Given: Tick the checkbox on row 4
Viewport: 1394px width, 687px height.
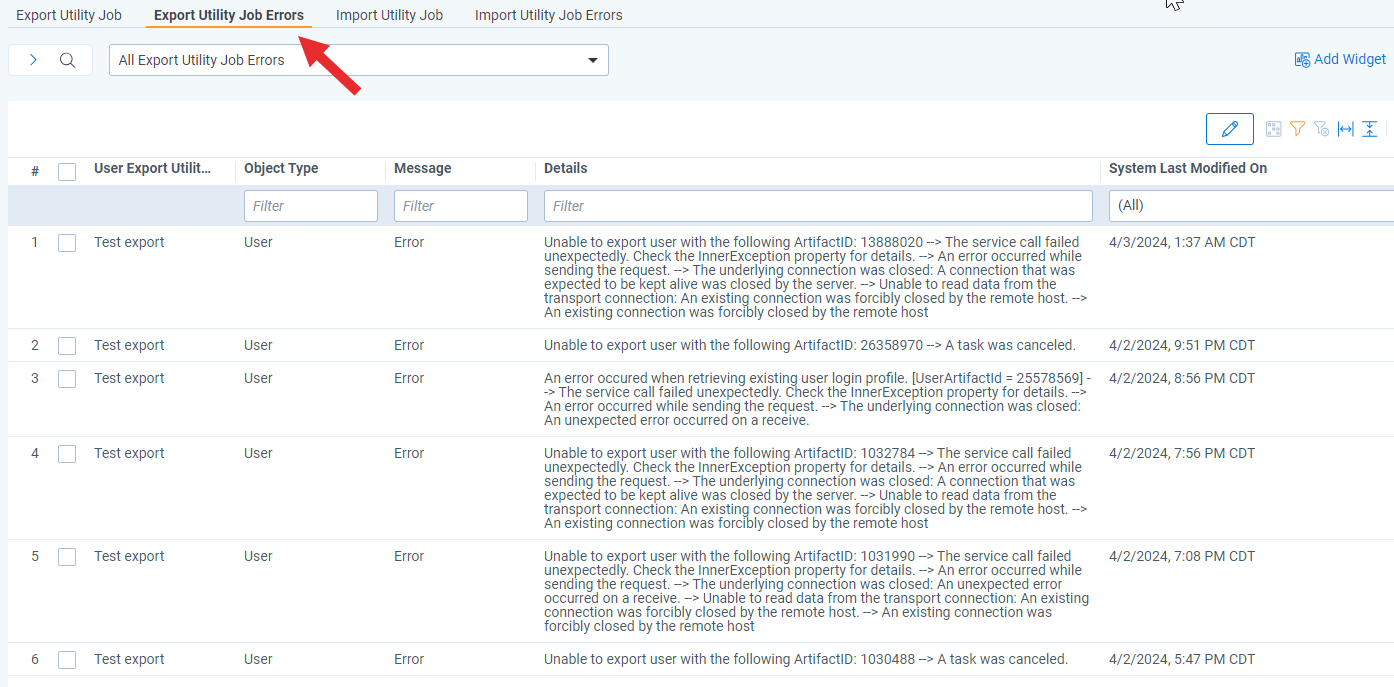Looking at the screenshot, I should tap(67, 454).
